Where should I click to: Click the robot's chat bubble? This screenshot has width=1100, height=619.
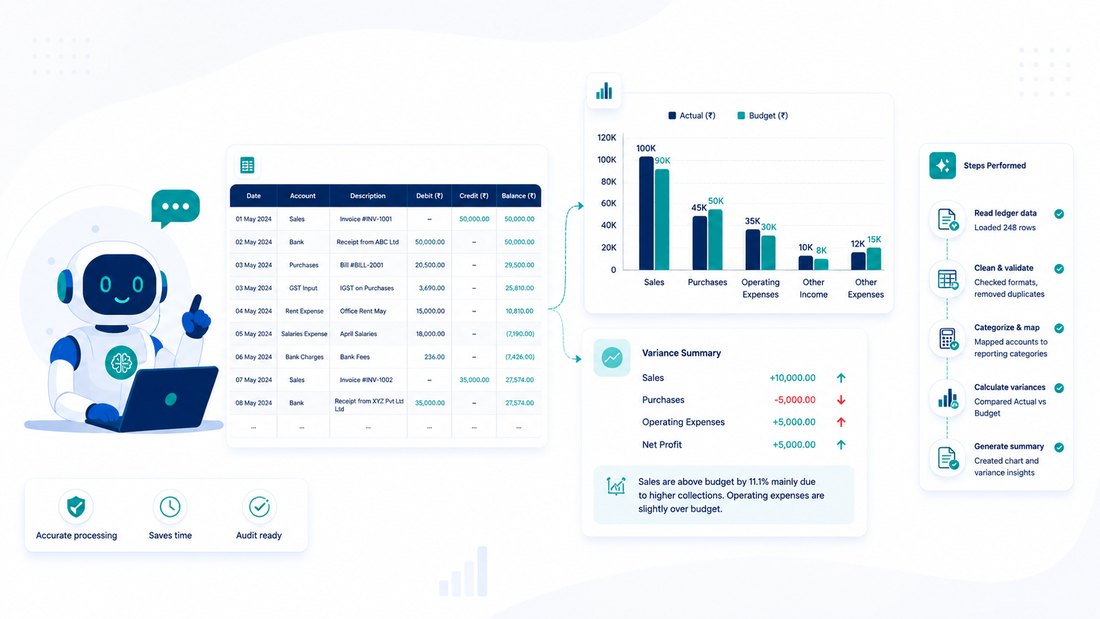pyautogui.click(x=175, y=208)
